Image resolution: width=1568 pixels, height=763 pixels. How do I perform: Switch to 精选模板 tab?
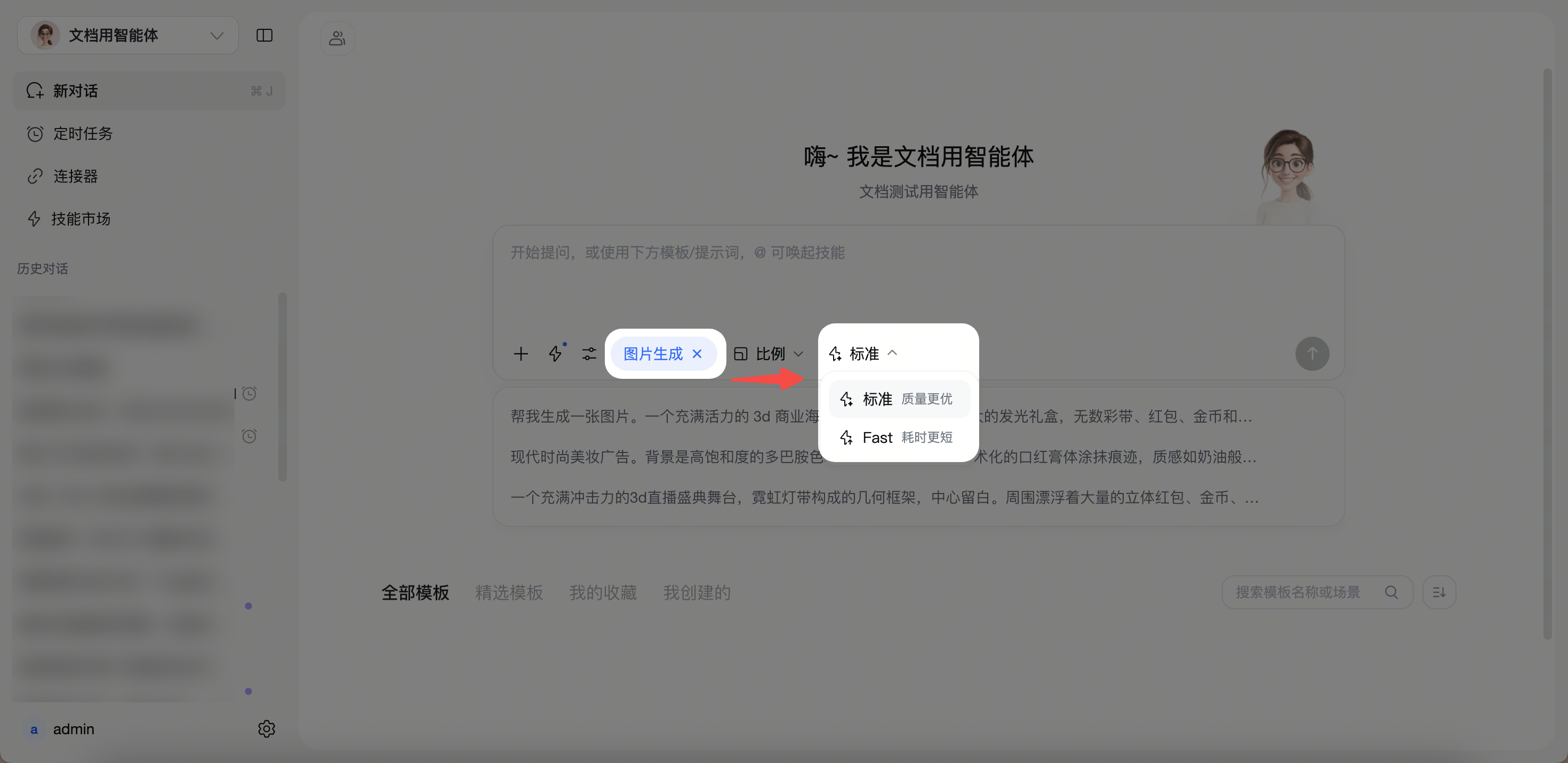tap(509, 592)
